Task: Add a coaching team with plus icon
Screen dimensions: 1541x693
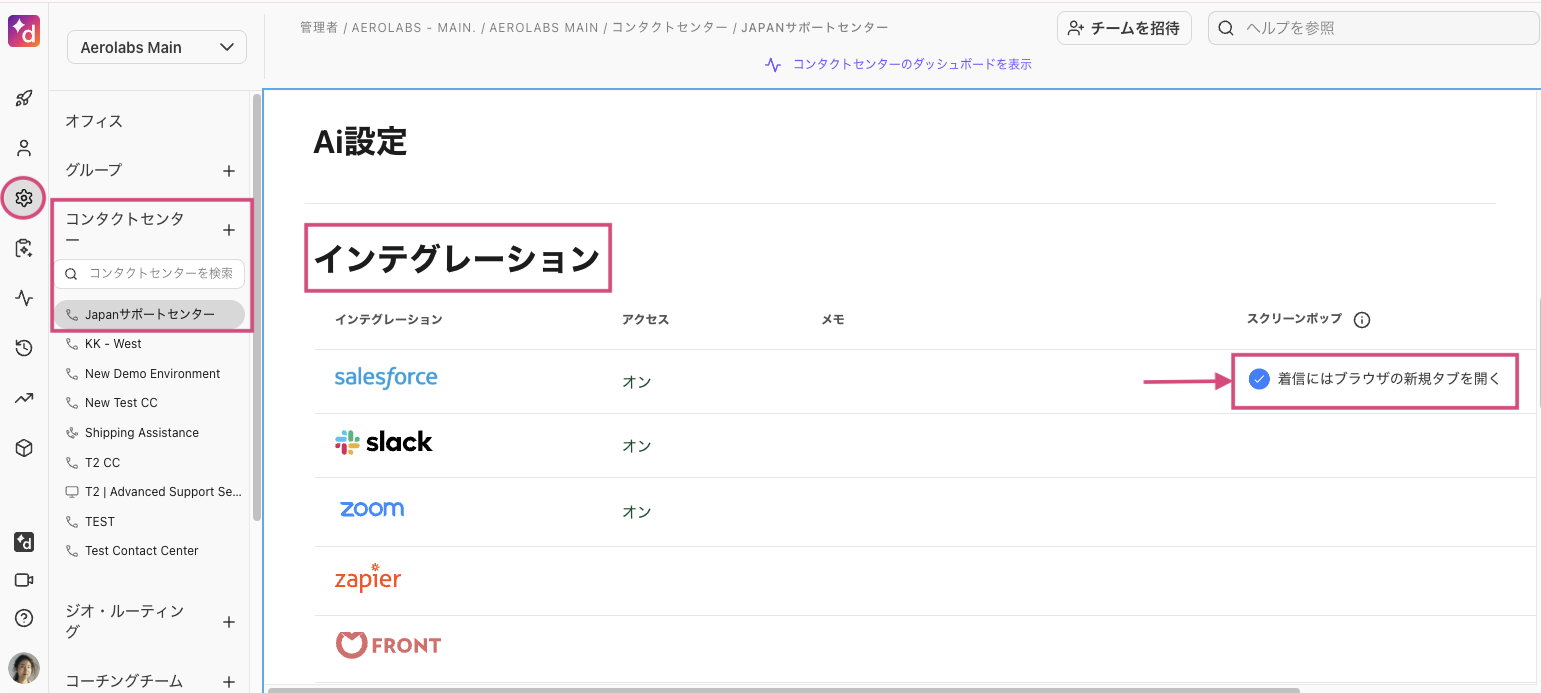Action: click(x=228, y=681)
